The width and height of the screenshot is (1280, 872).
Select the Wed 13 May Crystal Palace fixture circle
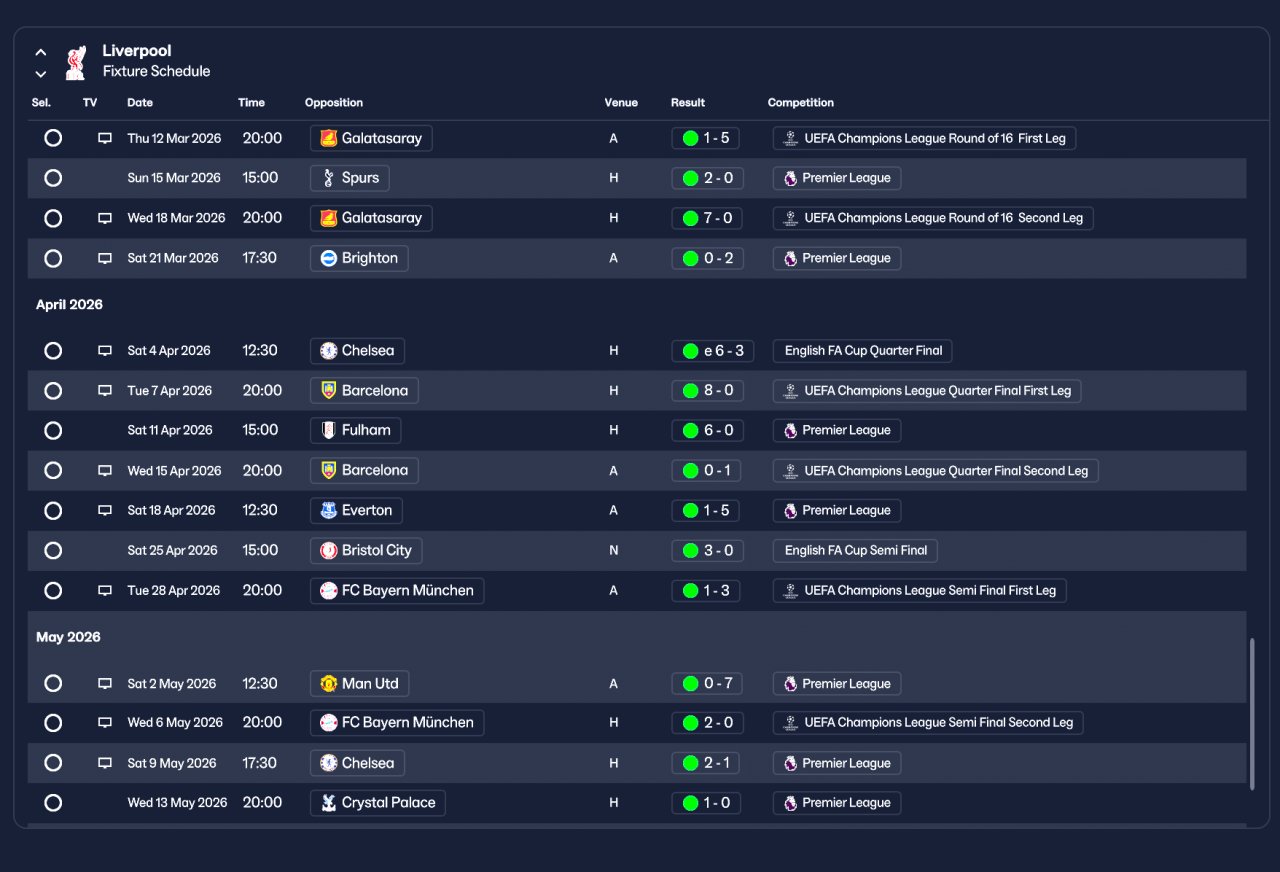pos(53,803)
